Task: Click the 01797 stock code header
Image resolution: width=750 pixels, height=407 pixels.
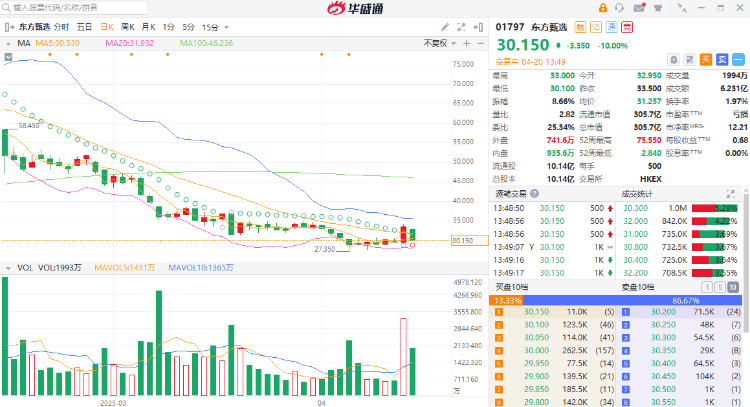Action: [x=509, y=27]
